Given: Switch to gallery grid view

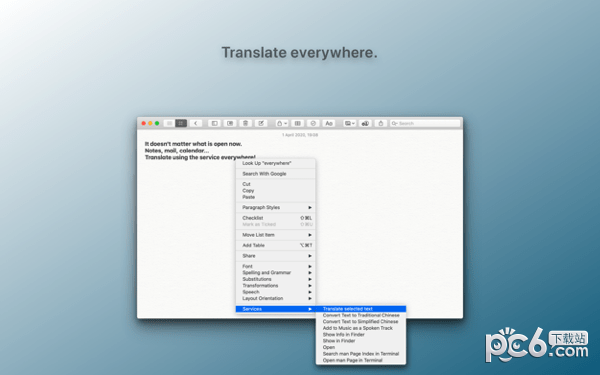Looking at the screenshot, I should tap(181, 123).
